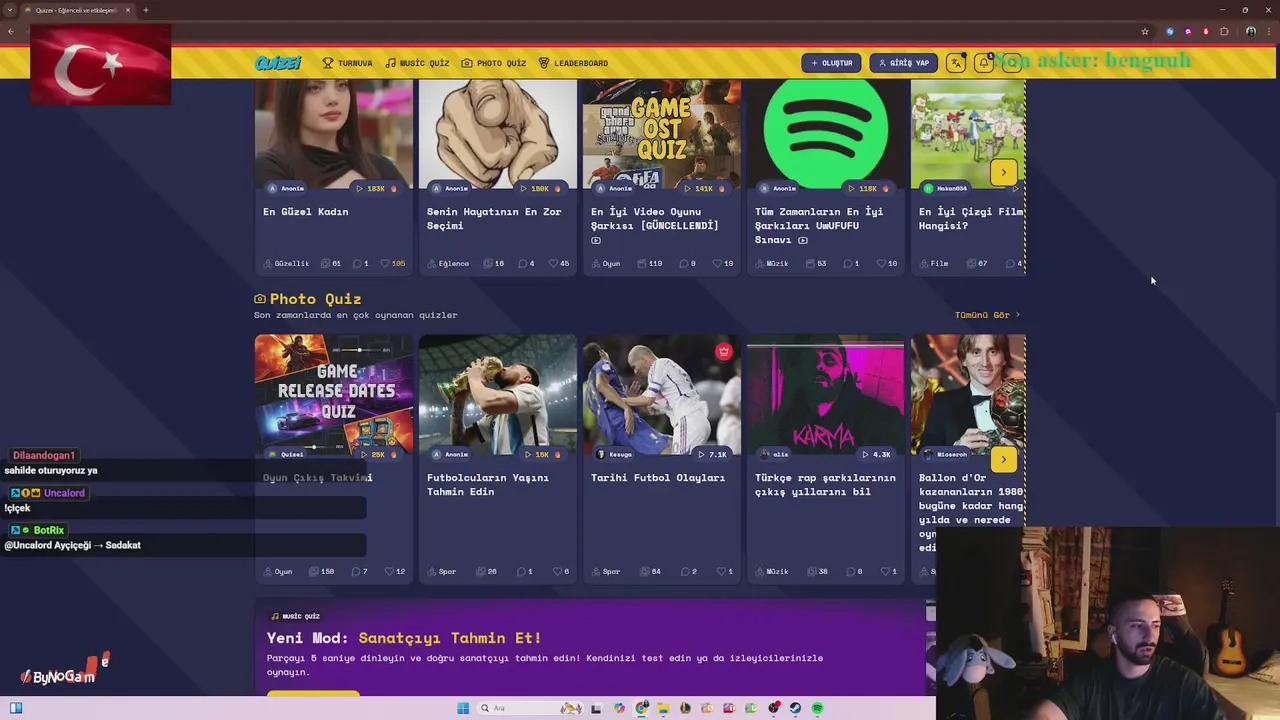Open Spotify from the taskbar
The image size is (1280, 720).
point(817,708)
